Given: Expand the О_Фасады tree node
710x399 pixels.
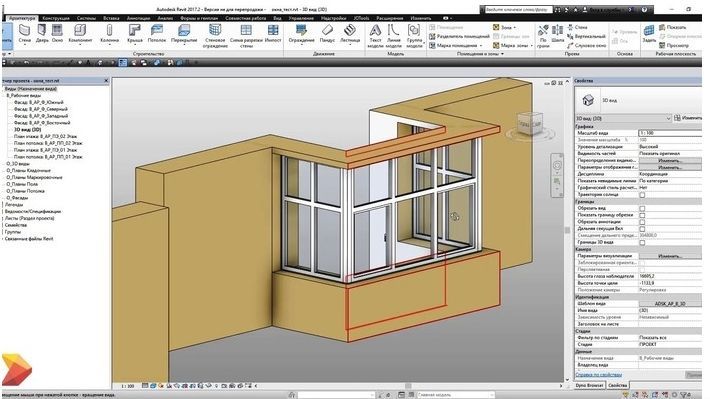Looking at the screenshot, I should 17,198.
